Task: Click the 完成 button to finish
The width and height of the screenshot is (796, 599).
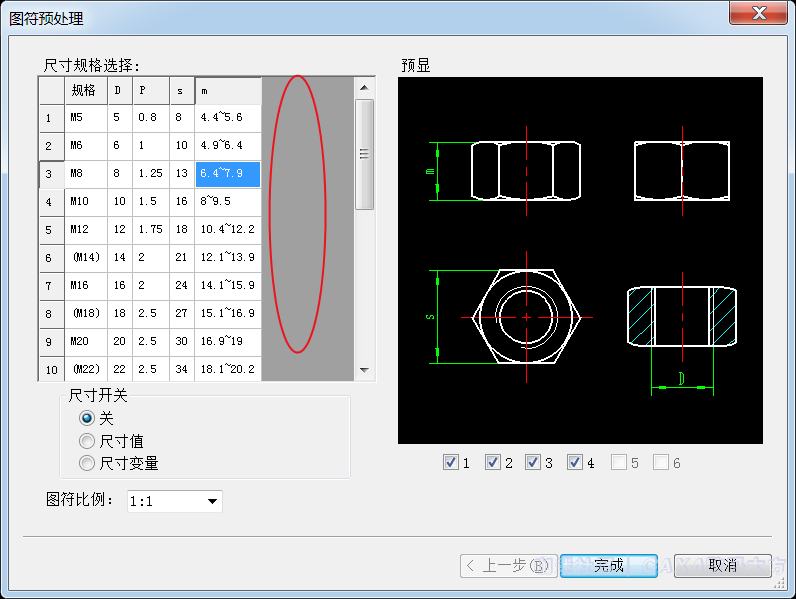Action: [608, 565]
